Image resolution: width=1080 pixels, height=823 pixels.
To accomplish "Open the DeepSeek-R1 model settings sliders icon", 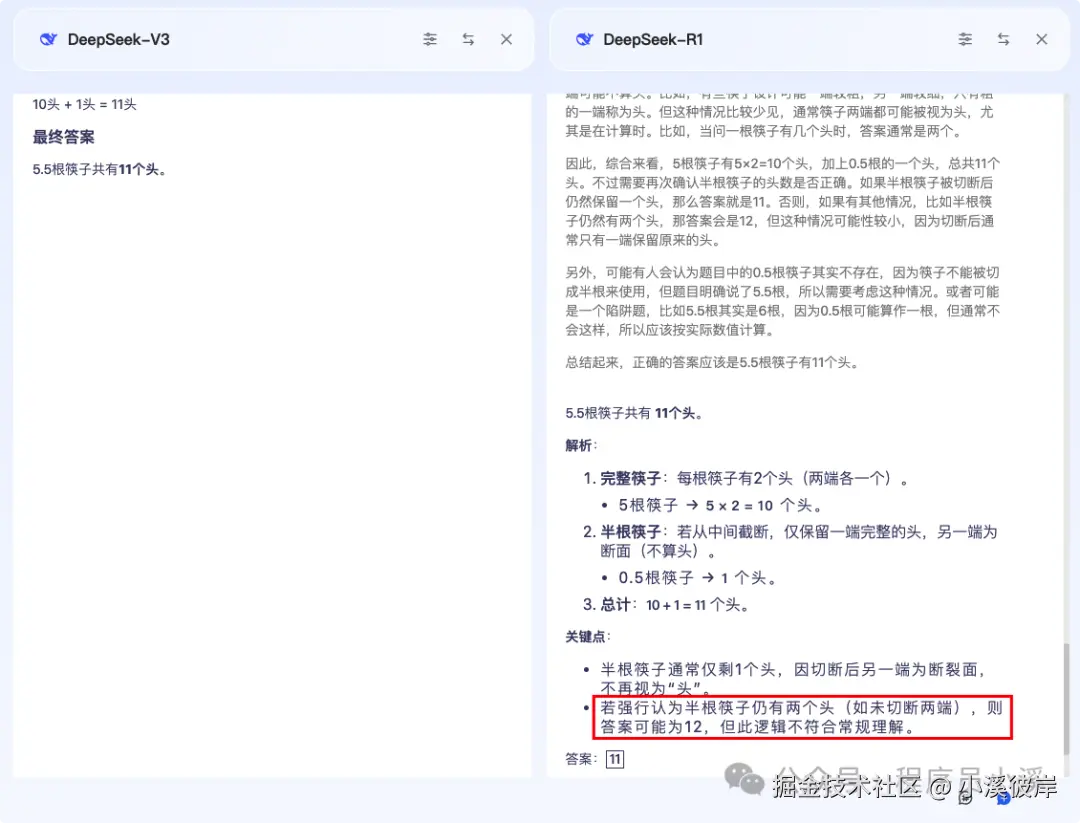I will coord(965,39).
